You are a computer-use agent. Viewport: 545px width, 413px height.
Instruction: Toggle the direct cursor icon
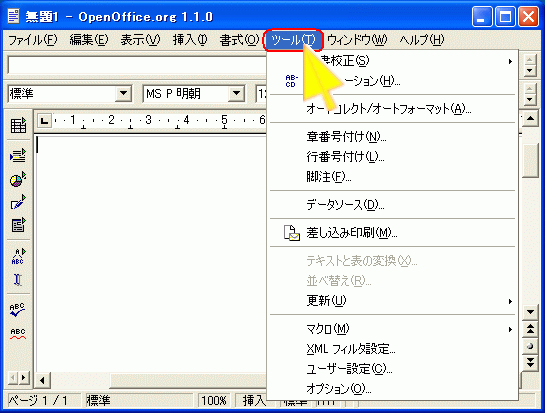tap(18, 280)
